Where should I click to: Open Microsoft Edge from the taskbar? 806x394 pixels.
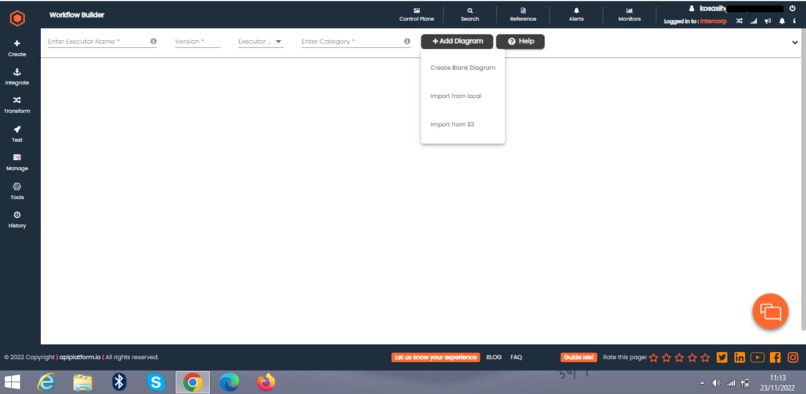[x=229, y=382]
